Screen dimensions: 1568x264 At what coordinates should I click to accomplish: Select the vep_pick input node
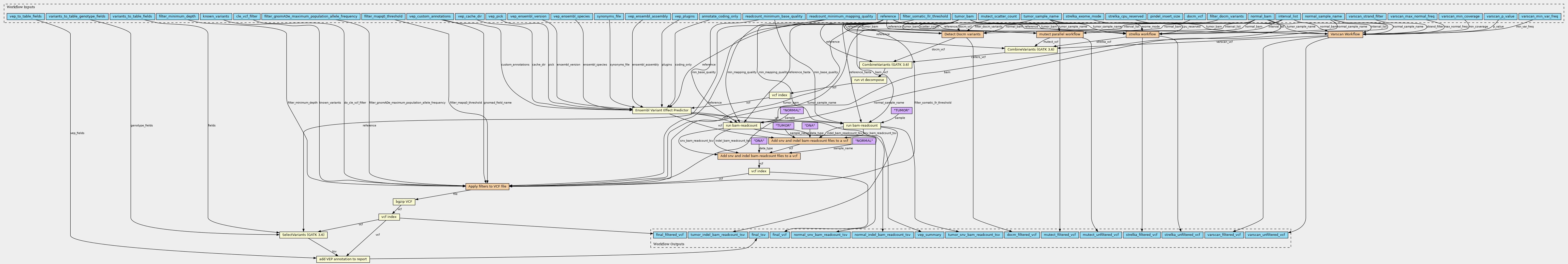click(495, 16)
